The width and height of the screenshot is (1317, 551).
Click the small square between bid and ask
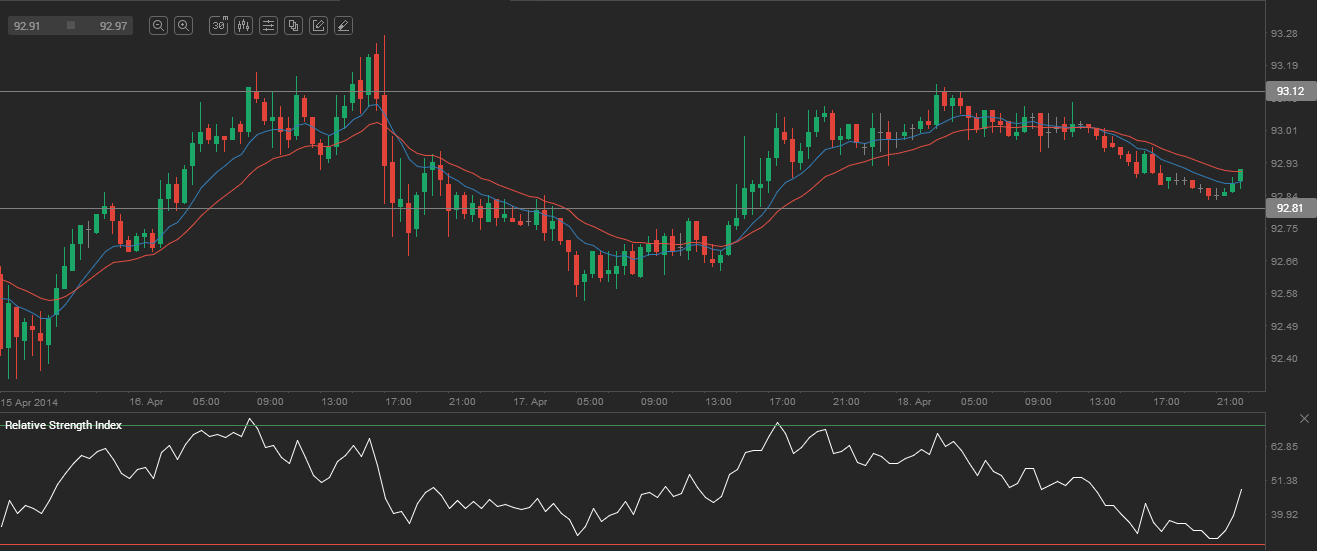(70, 26)
